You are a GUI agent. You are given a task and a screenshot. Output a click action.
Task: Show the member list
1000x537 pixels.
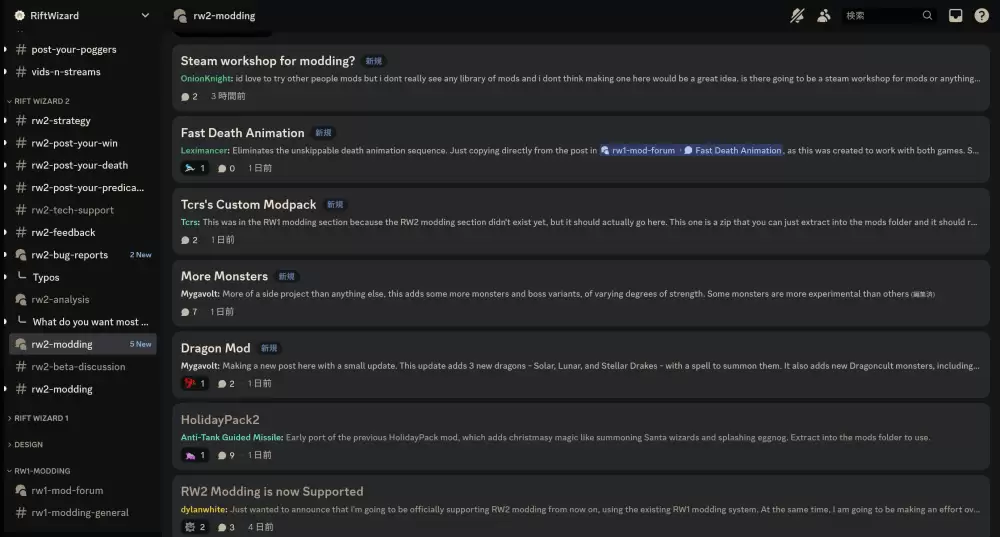824,16
